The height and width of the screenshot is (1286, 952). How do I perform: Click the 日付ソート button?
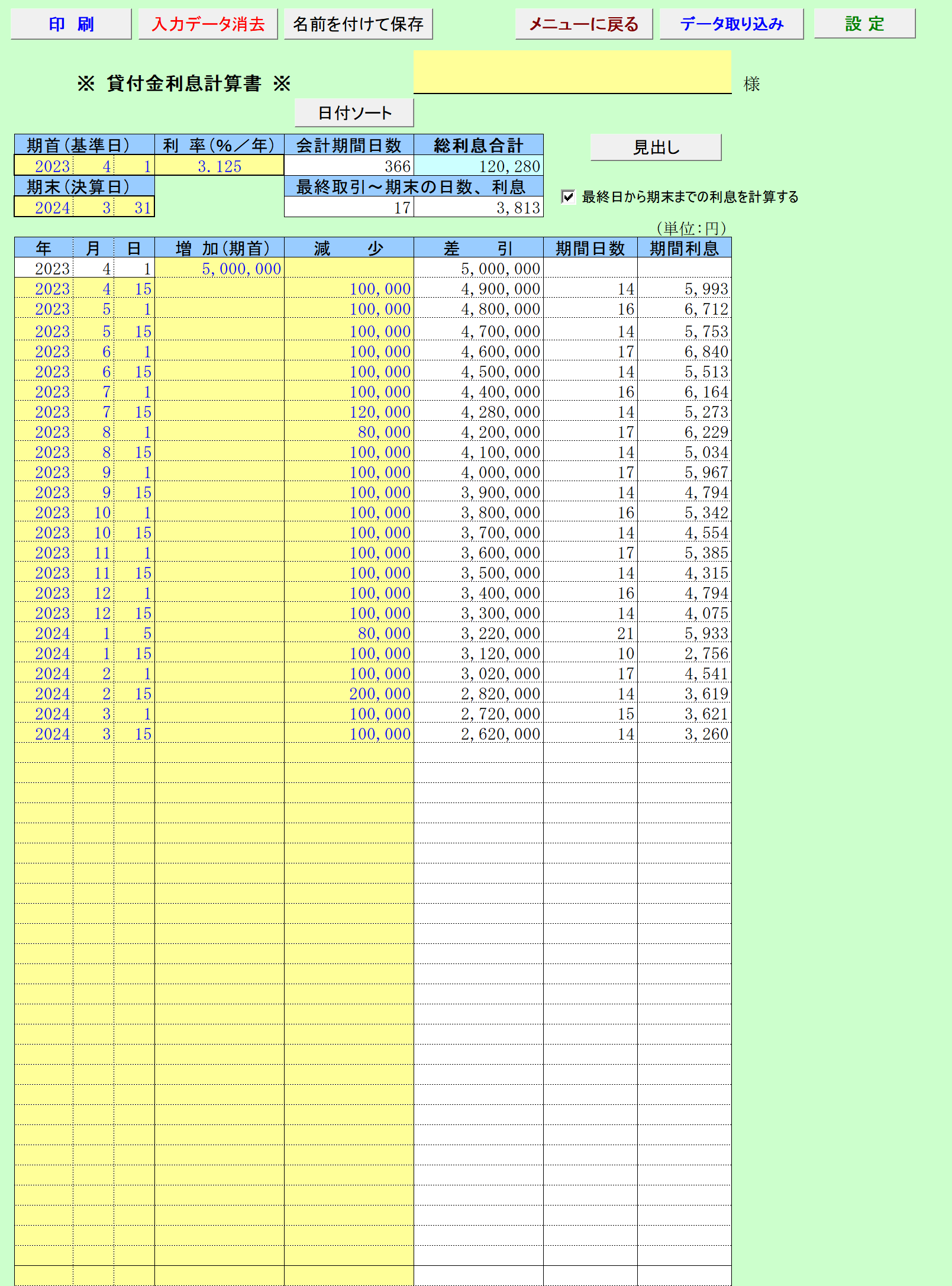pyautogui.click(x=354, y=112)
